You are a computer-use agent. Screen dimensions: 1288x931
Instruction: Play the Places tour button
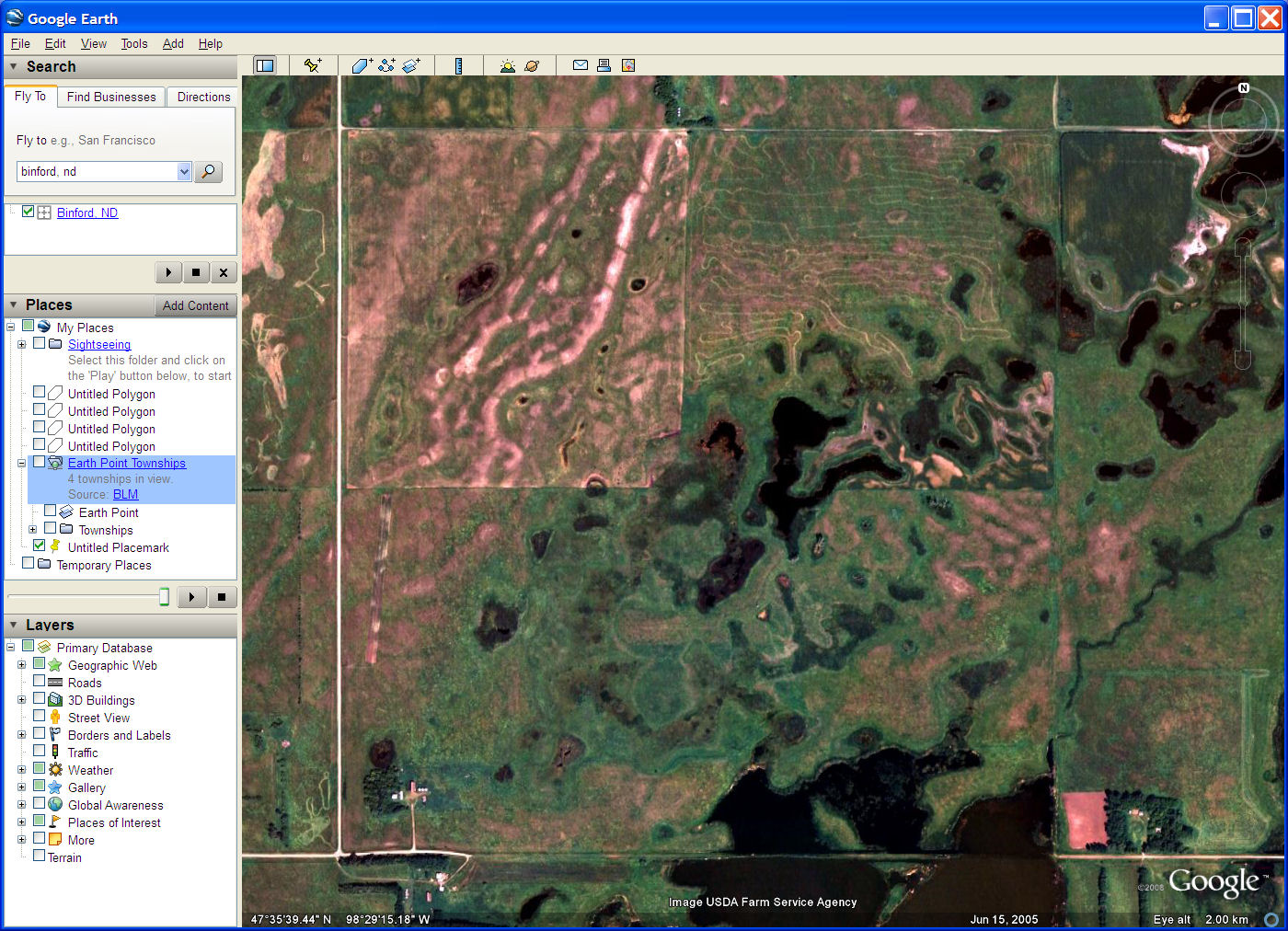(191, 597)
